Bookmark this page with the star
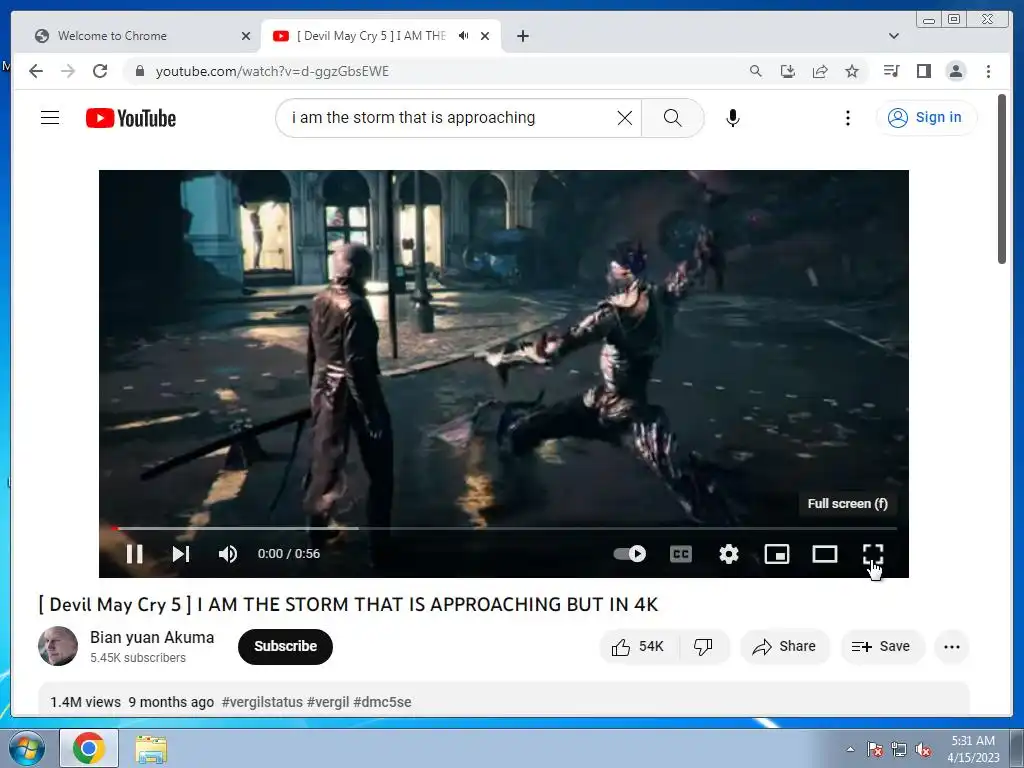 pos(852,71)
